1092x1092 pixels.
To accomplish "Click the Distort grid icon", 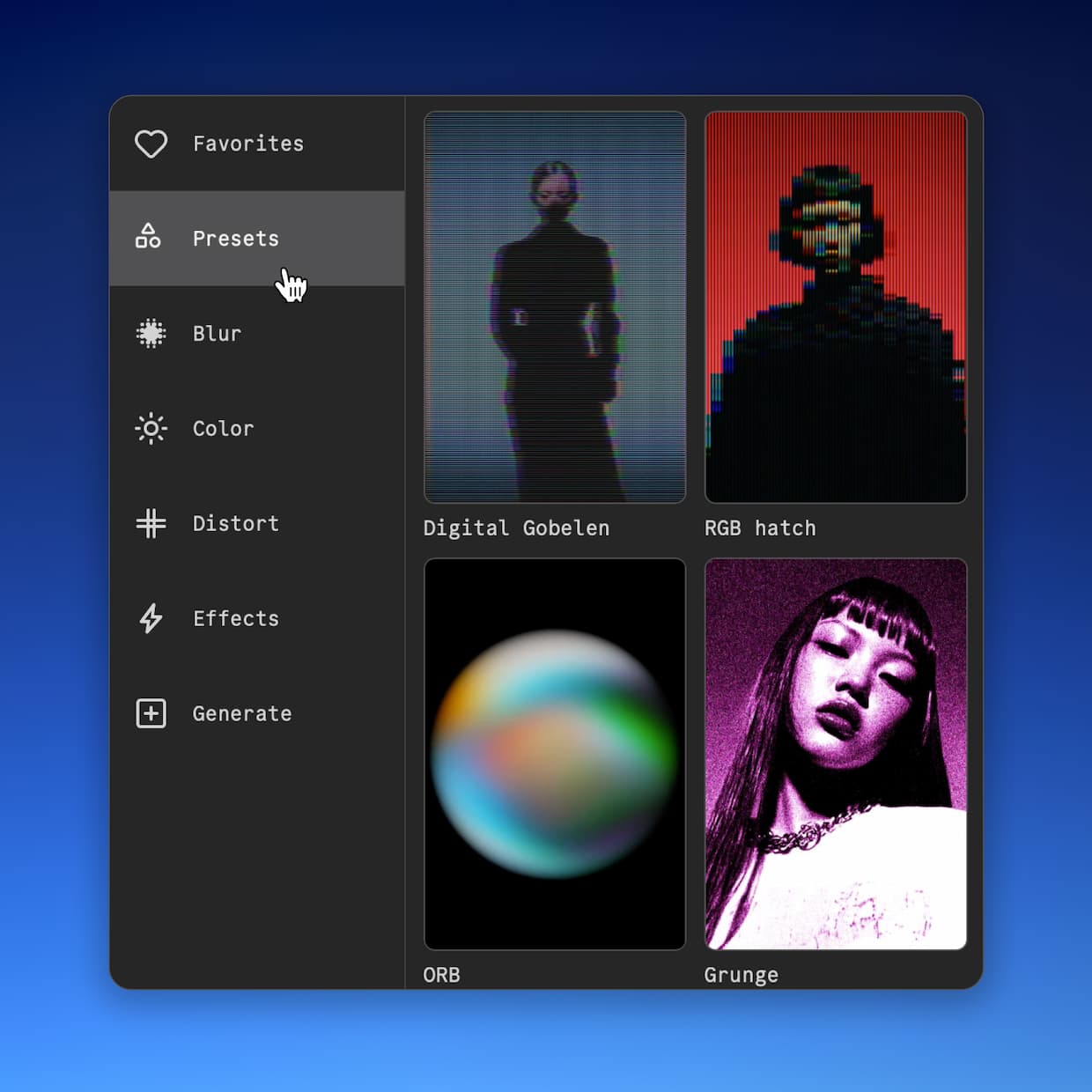I will (151, 524).
